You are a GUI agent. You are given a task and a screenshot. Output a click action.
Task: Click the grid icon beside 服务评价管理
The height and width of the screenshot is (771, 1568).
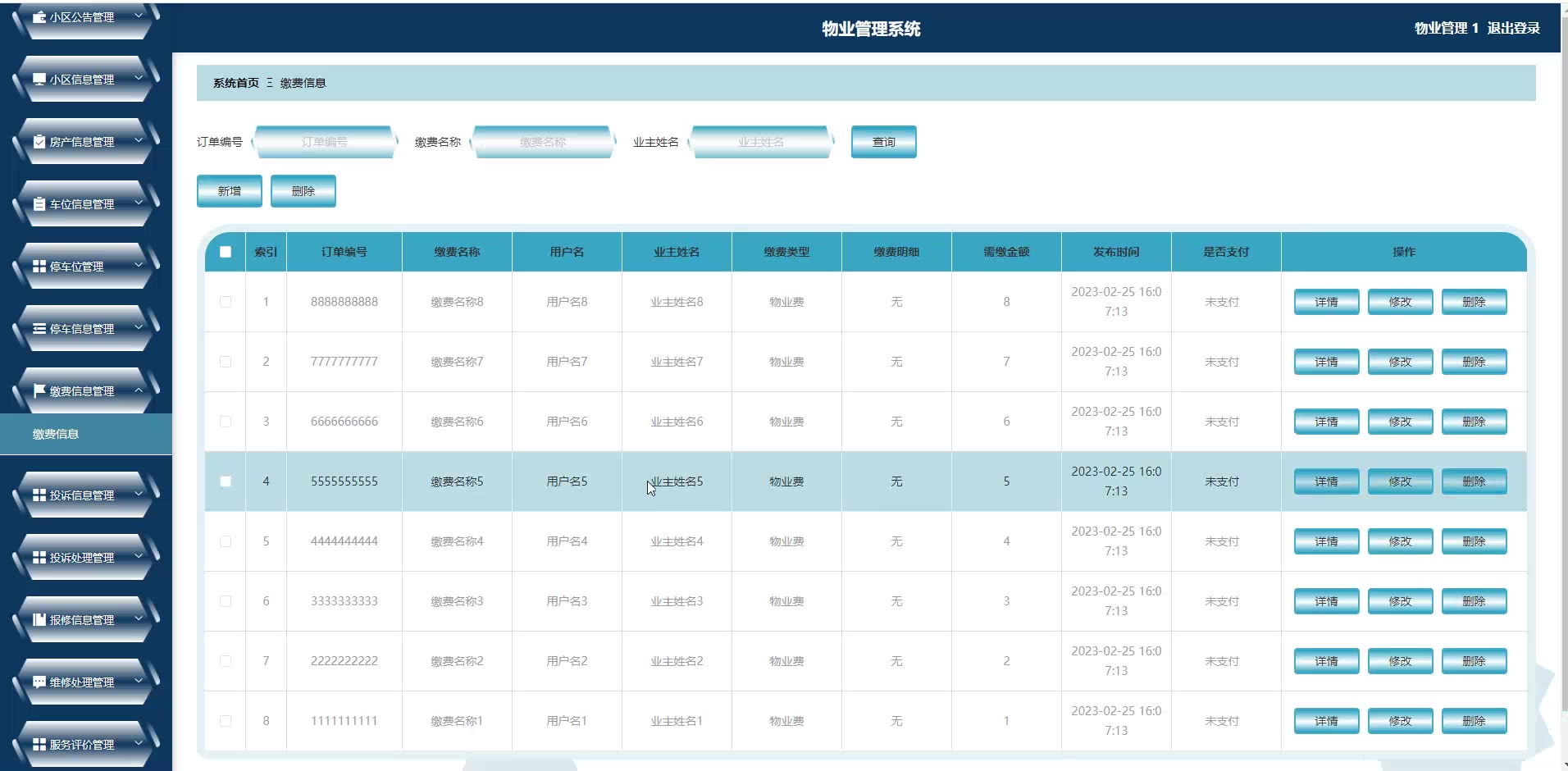(x=39, y=745)
